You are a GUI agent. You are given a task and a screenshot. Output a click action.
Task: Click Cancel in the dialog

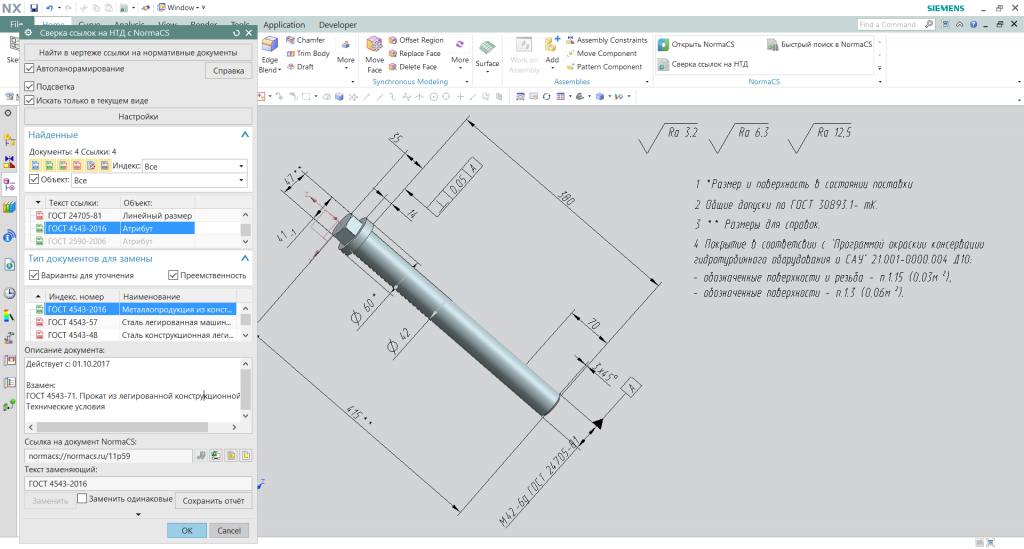point(229,531)
